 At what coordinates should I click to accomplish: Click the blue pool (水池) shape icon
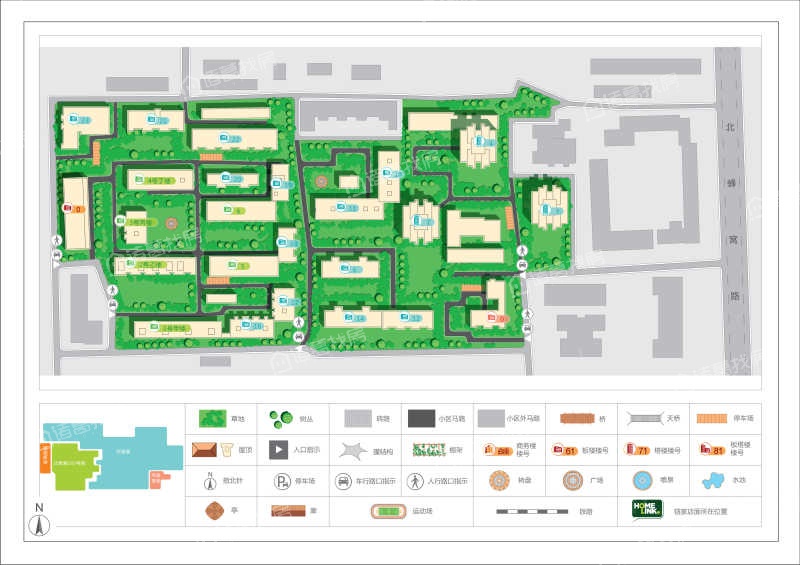click(x=713, y=481)
